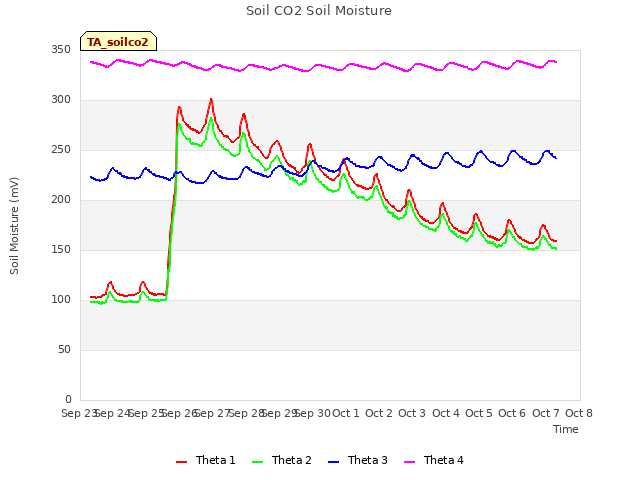
Task: Click the 50 y-axis tick label
Action: (x=64, y=350)
